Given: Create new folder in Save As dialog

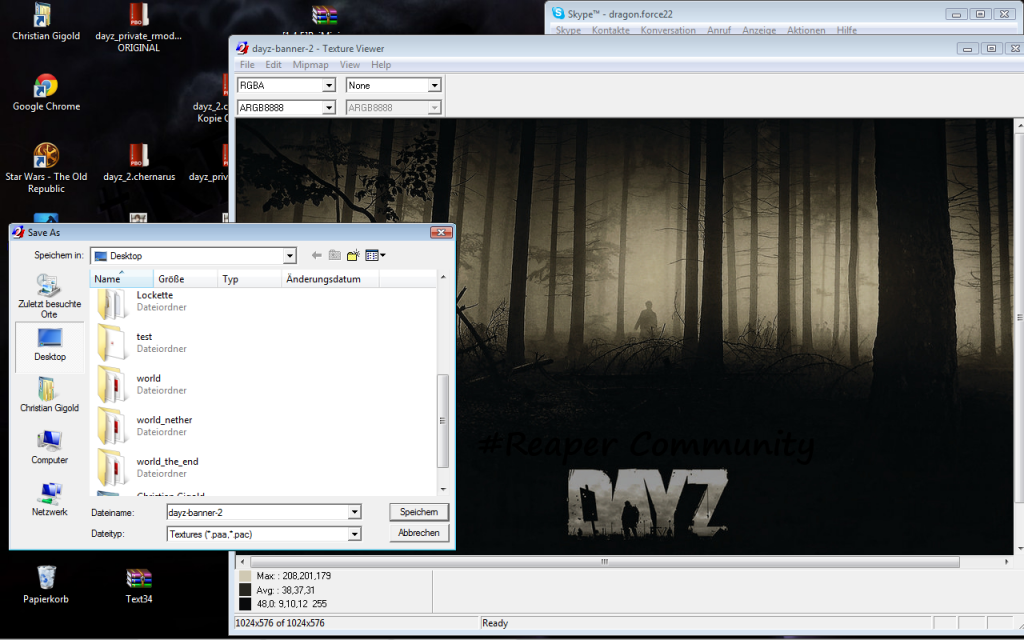Looking at the screenshot, I should click(353, 255).
